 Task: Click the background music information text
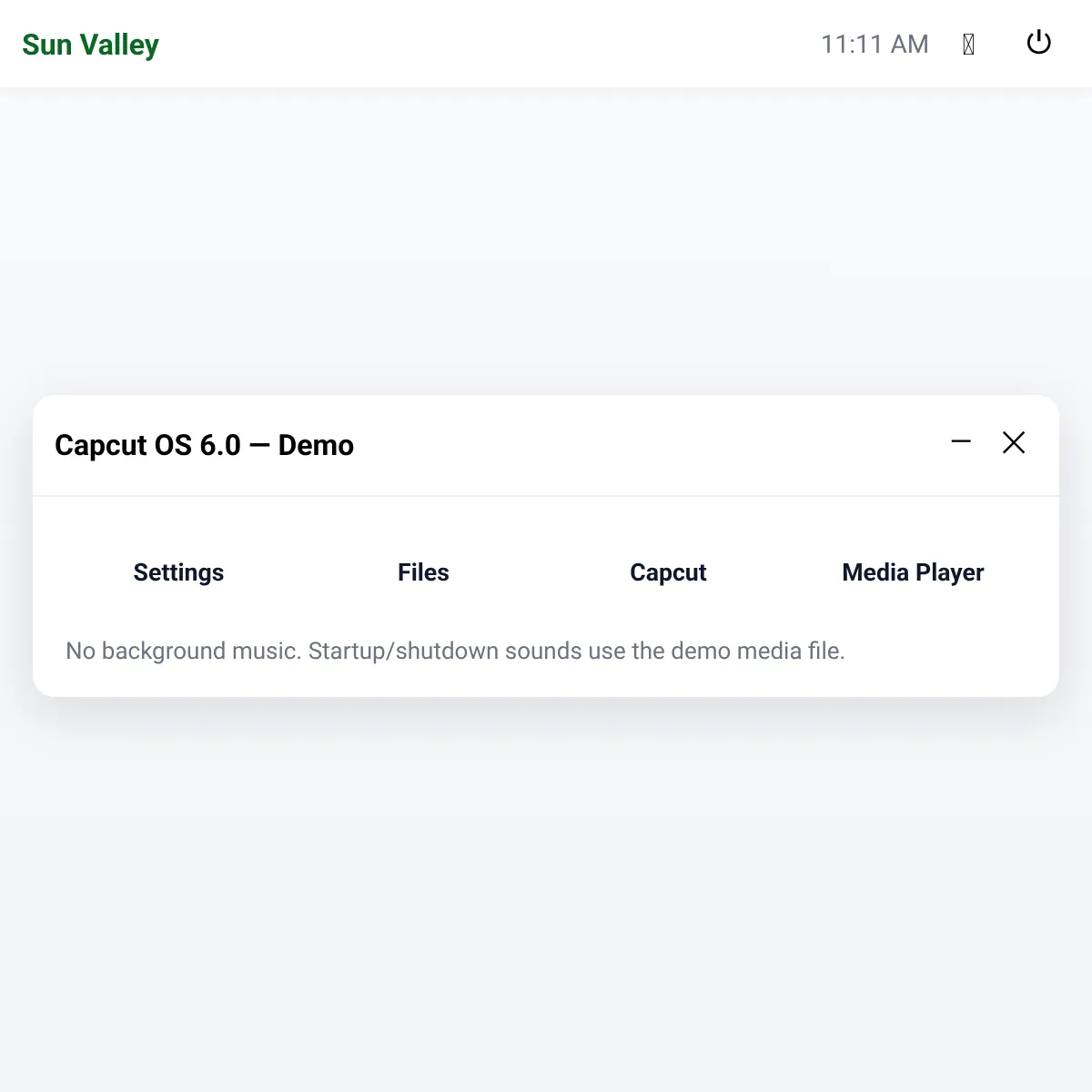pos(455,651)
